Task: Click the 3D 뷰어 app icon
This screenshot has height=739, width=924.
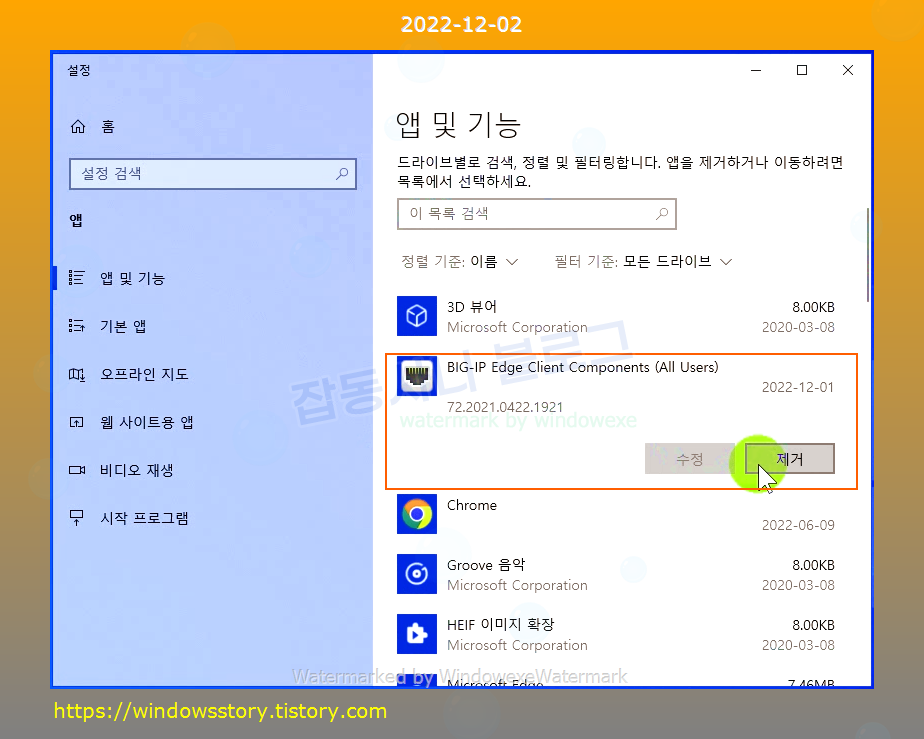Action: (417, 316)
